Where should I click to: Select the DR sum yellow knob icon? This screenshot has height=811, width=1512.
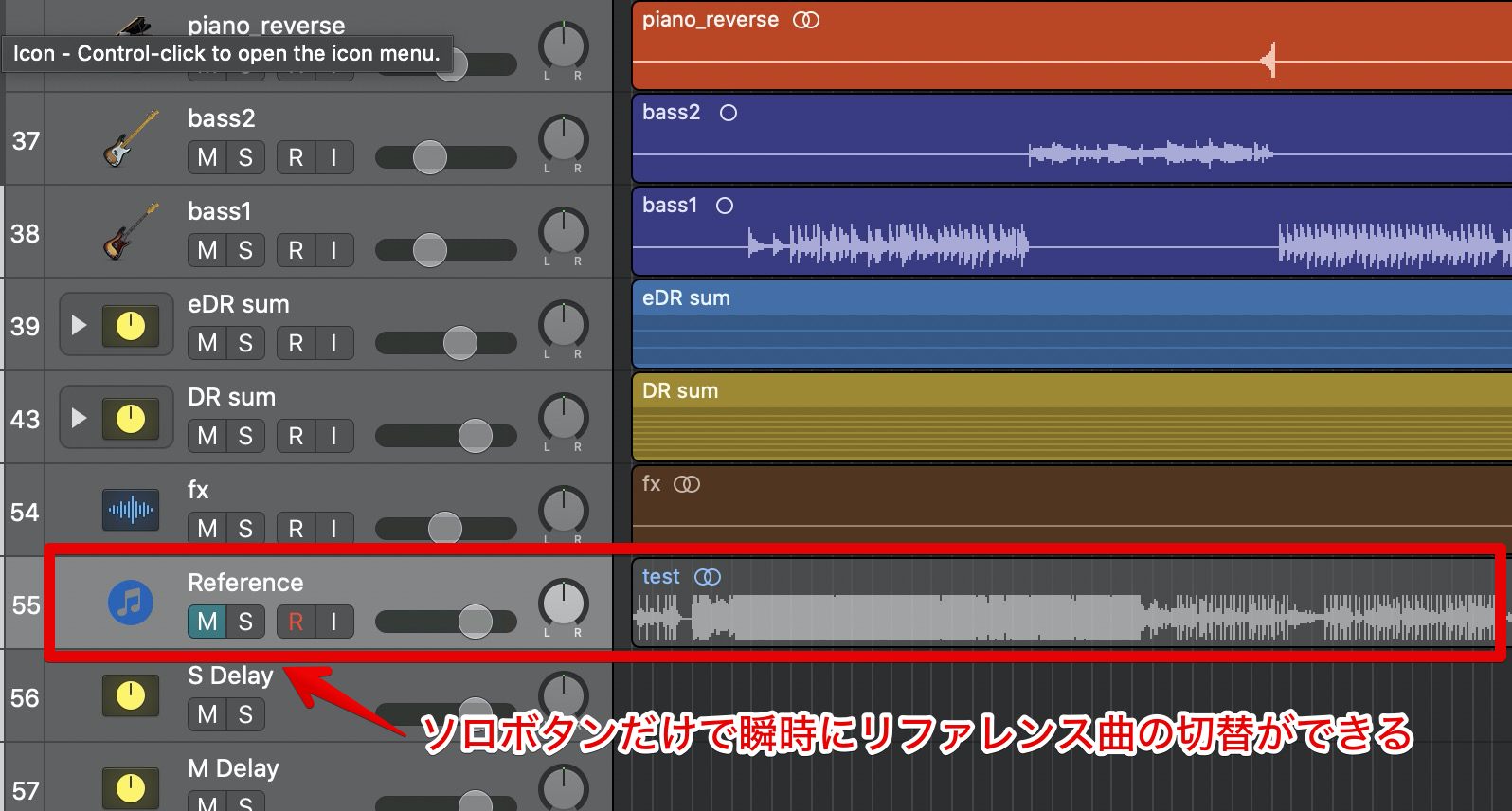pos(130,419)
